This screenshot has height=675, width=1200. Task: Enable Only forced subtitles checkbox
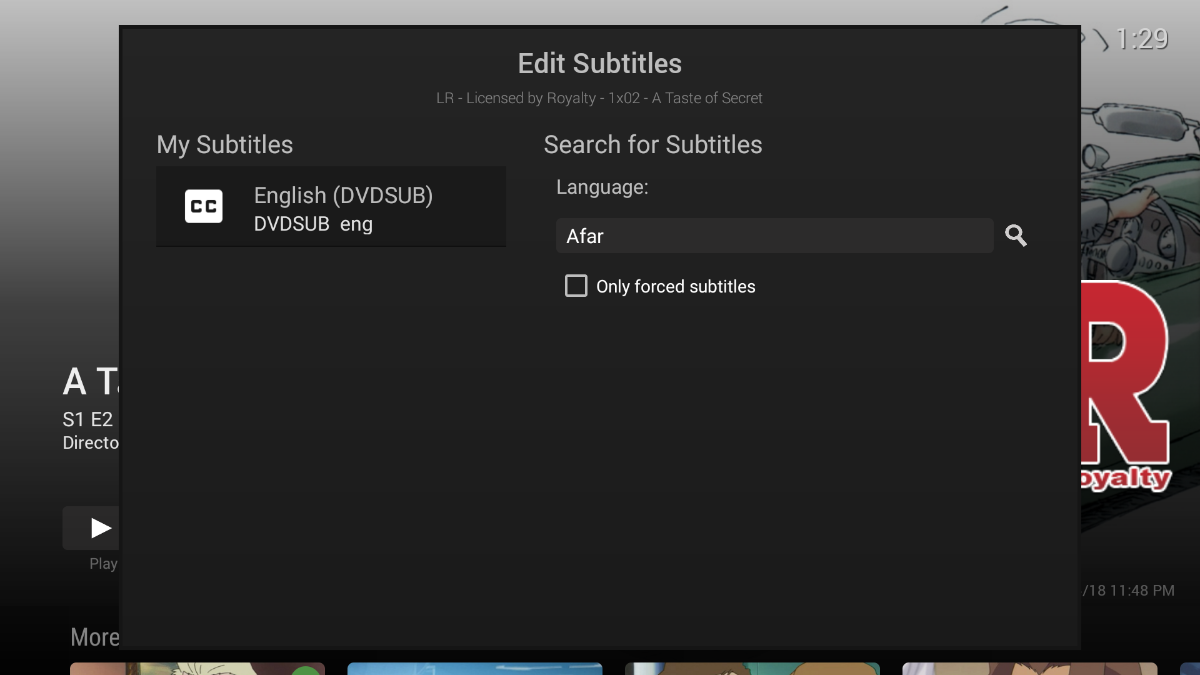coord(576,286)
